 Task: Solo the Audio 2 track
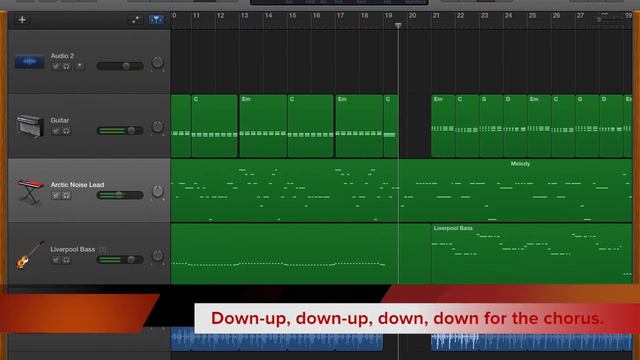[67, 67]
